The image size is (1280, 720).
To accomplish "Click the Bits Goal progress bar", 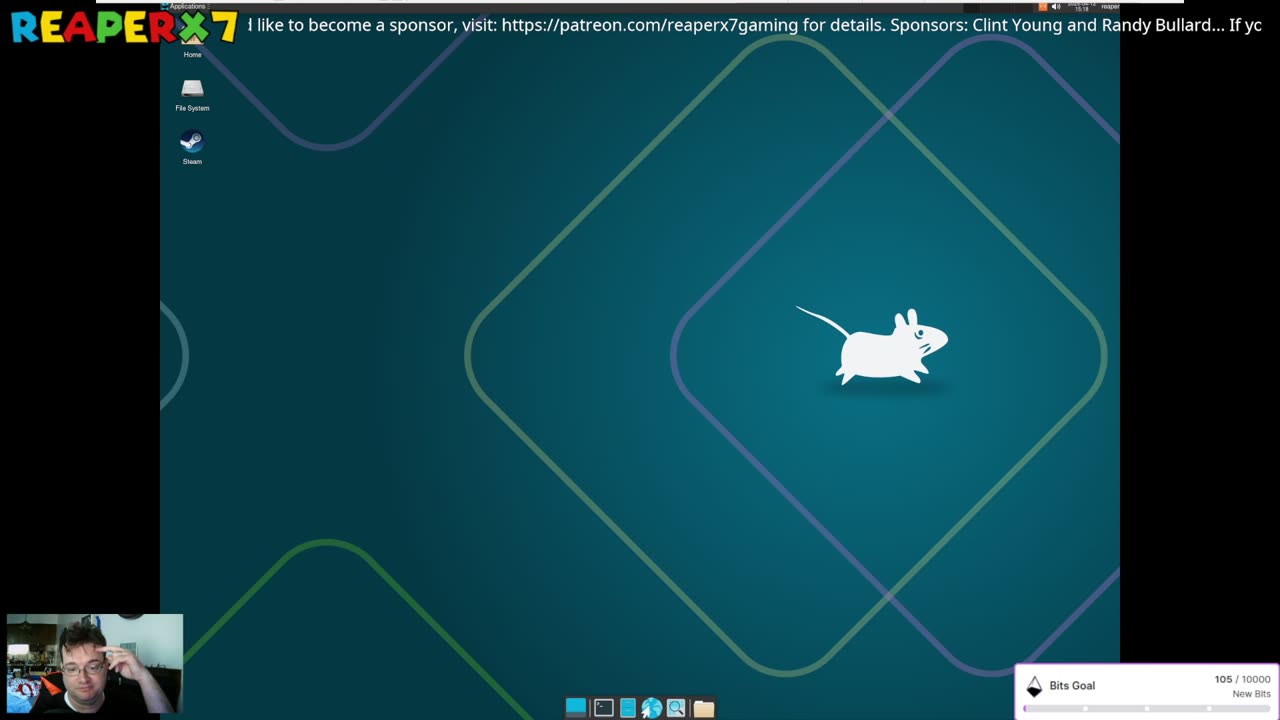I will point(1147,708).
